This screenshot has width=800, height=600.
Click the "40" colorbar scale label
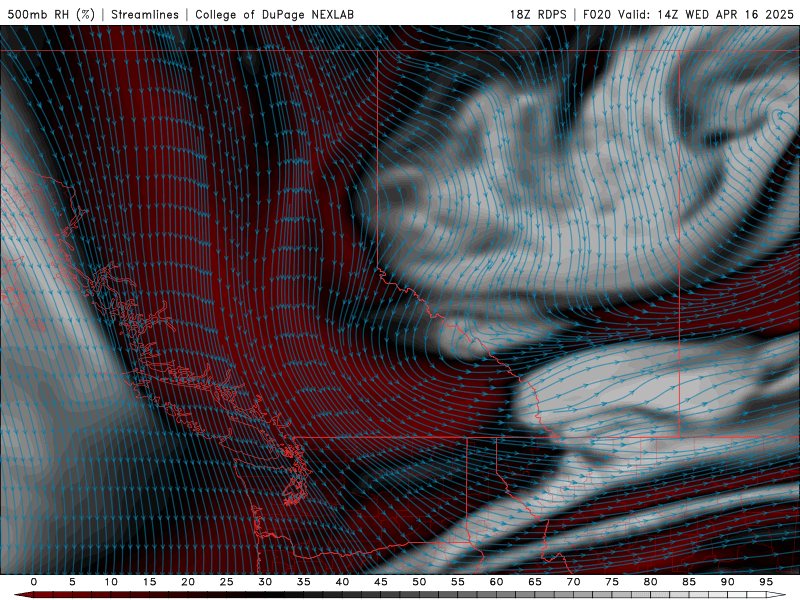coord(342,582)
